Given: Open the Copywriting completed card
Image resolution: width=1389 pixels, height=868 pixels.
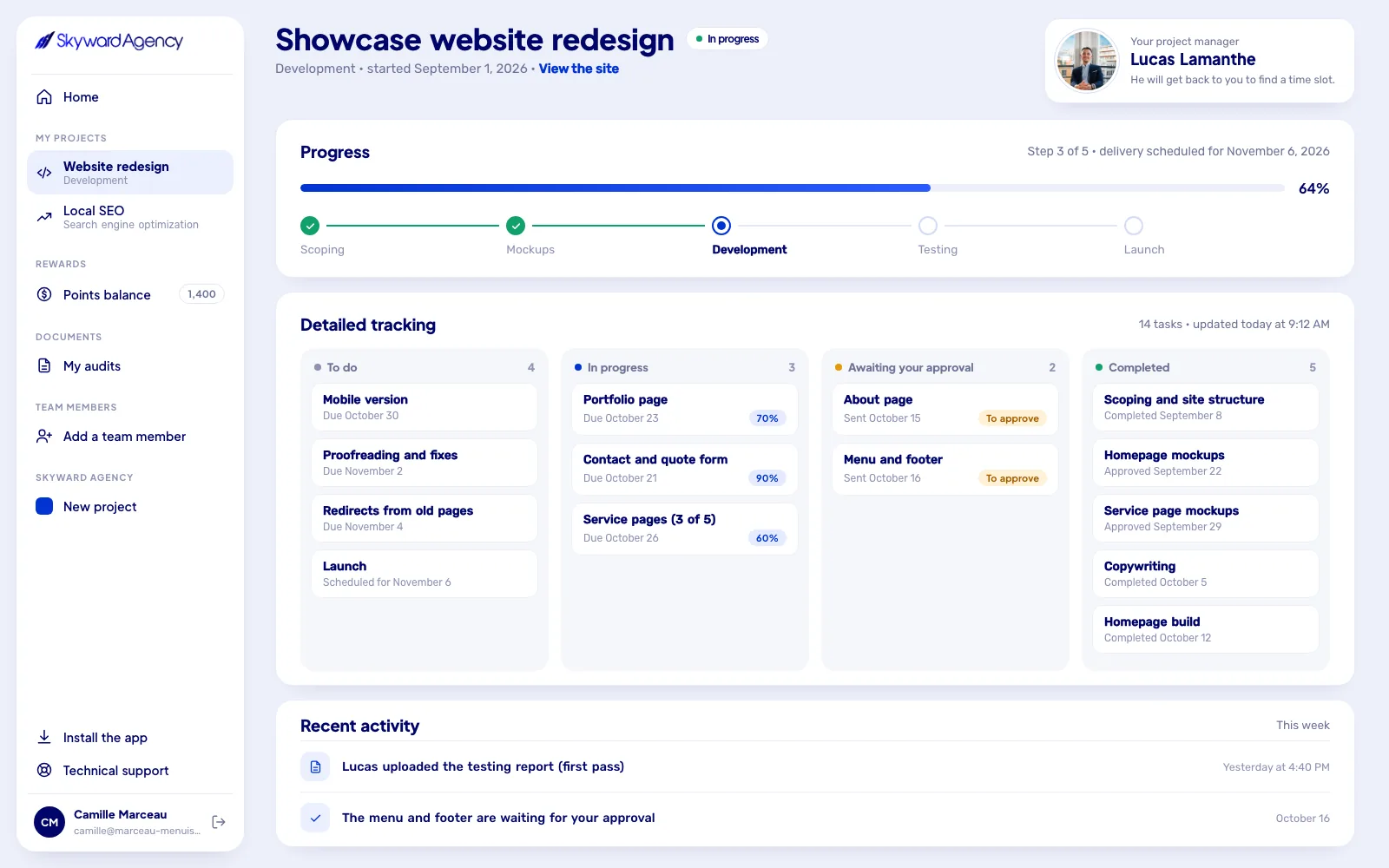Looking at the screenshot, I should 1206,574.
